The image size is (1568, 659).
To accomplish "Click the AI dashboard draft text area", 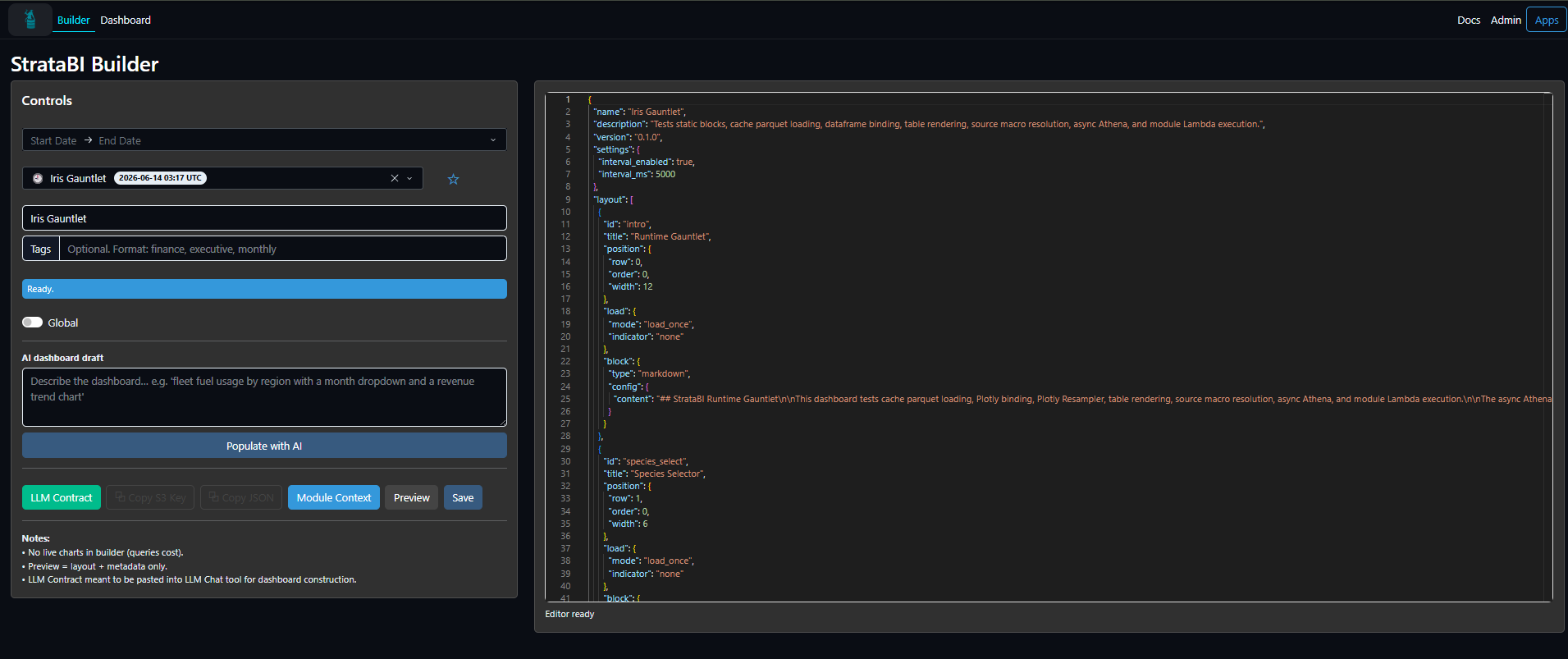I will [264, 397].
